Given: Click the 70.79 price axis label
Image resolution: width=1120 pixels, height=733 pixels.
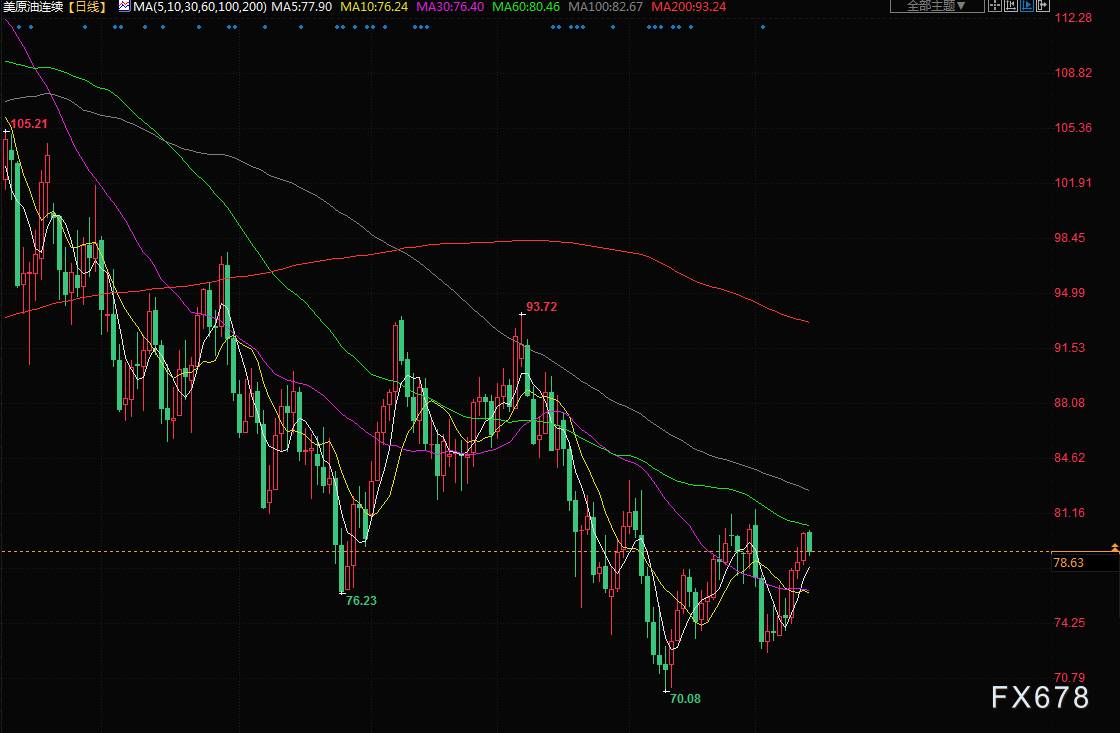Looking at the screenshot, I should pos(1069,678).
